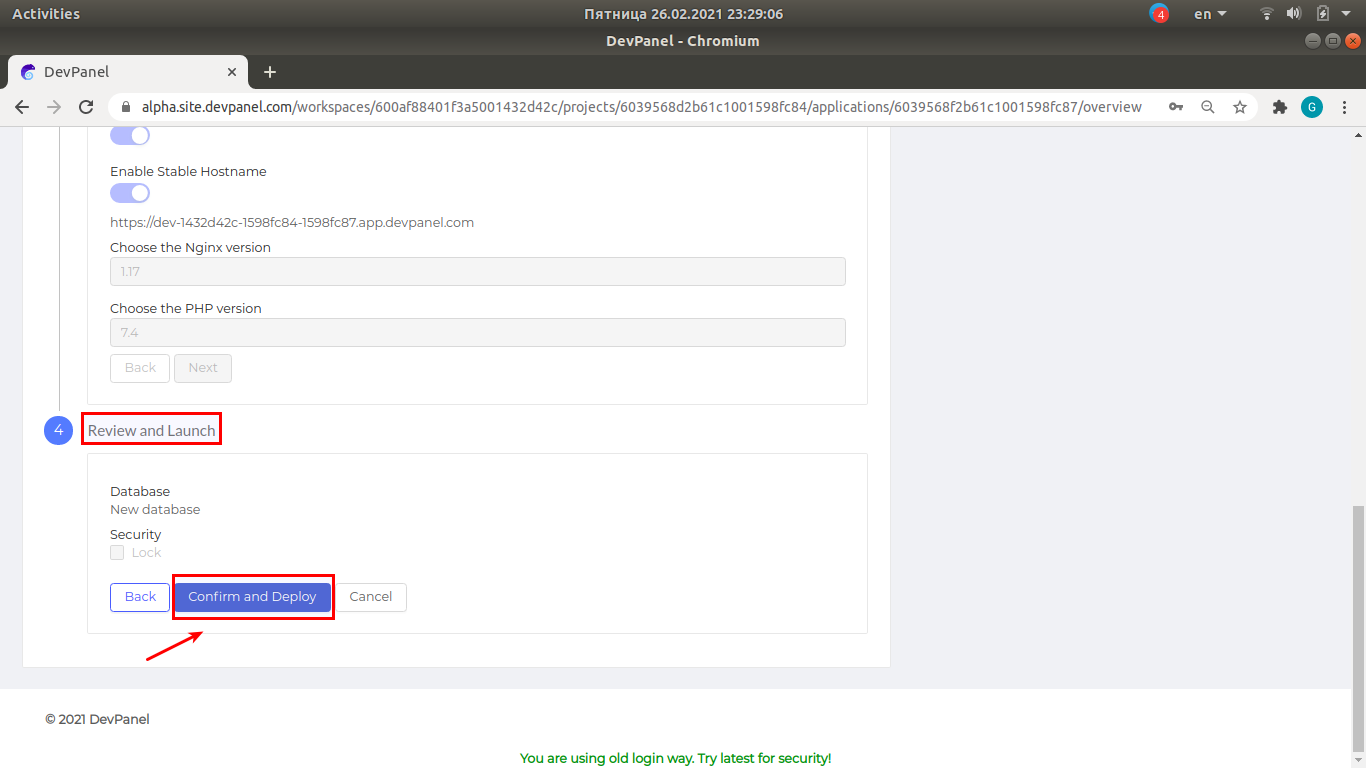Viewport: 1366px width, 768px height.
Task: Check the Lock security checkbox
Action: pyautogui.click(x=116, y=552)
